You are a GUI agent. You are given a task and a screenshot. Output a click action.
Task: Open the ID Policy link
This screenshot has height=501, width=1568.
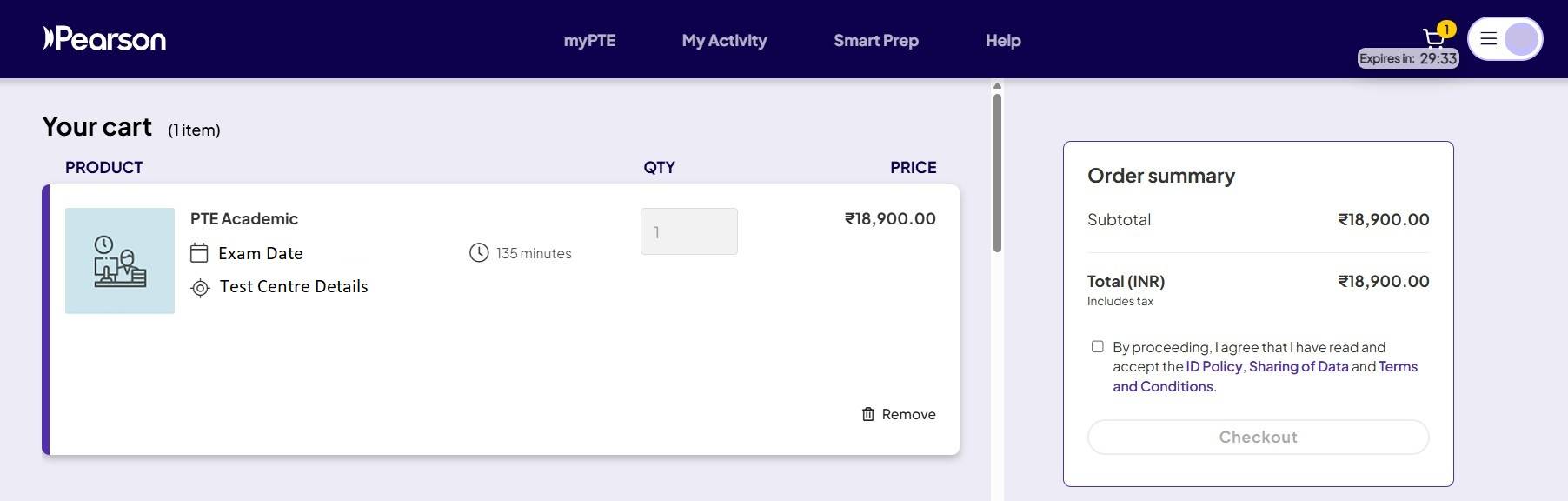[1214, 366]
